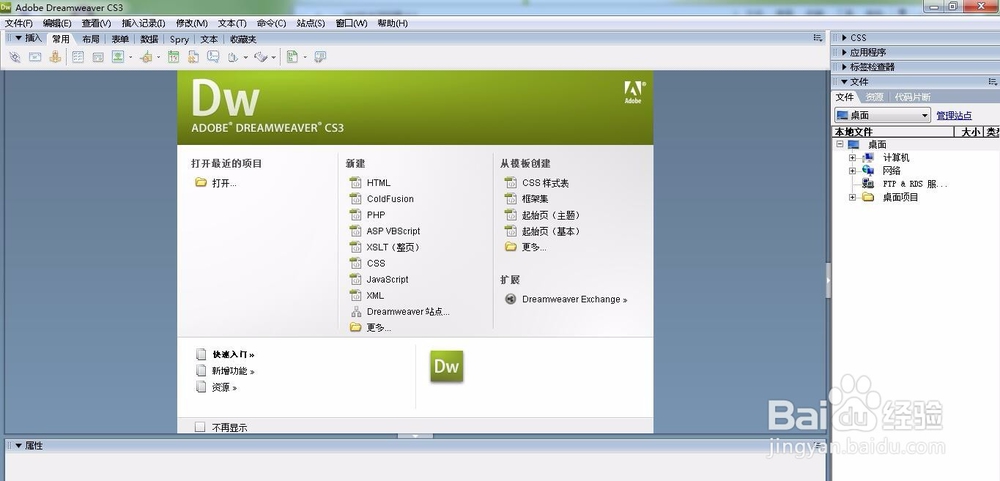The height and width of the screenshot is (481, 1000).
Task: Open the Files panel options menu icon
Action: pyautogui.click(x=992, y=82)
